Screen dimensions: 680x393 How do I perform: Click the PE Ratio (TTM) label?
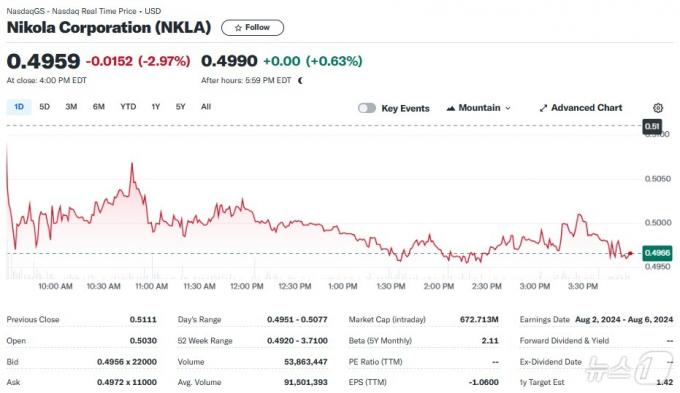click(376, 362)
